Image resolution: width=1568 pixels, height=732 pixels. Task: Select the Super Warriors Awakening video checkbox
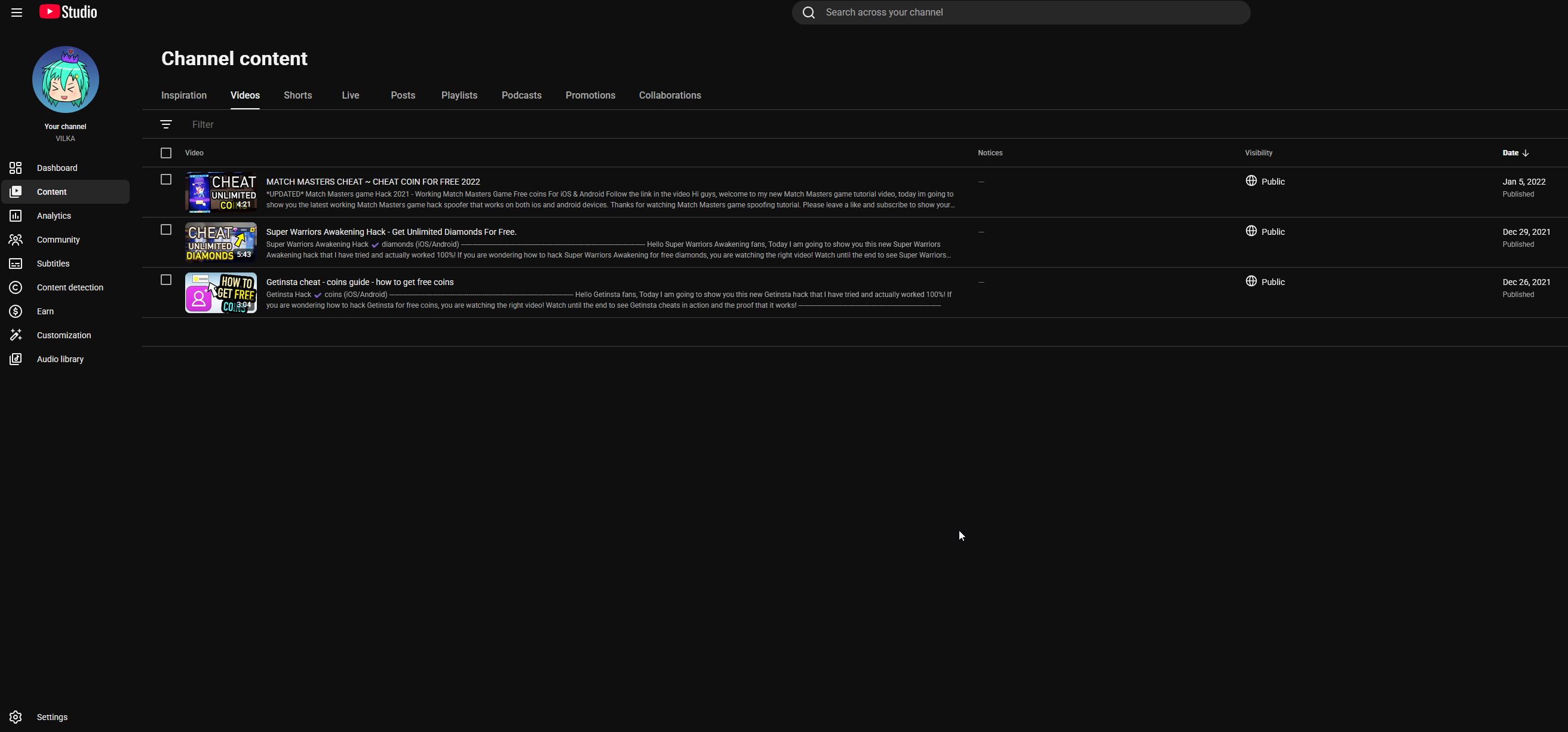tap(166, 229)
